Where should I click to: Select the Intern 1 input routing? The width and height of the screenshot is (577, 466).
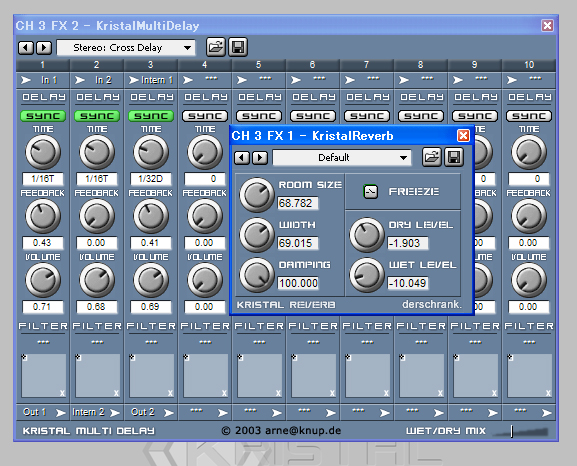coord(151,80)
